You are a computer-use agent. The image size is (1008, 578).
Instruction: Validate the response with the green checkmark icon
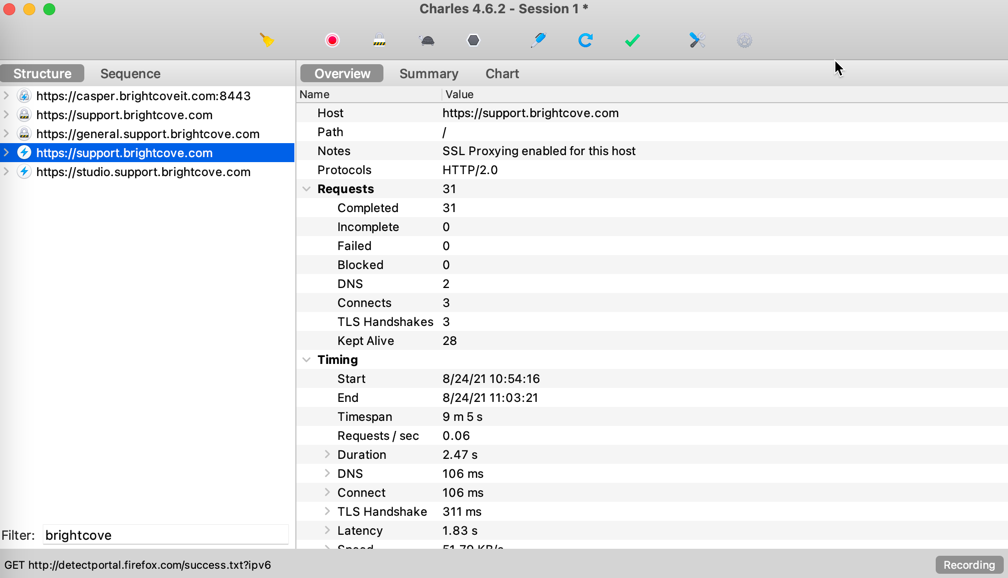[x=632, y=40]
